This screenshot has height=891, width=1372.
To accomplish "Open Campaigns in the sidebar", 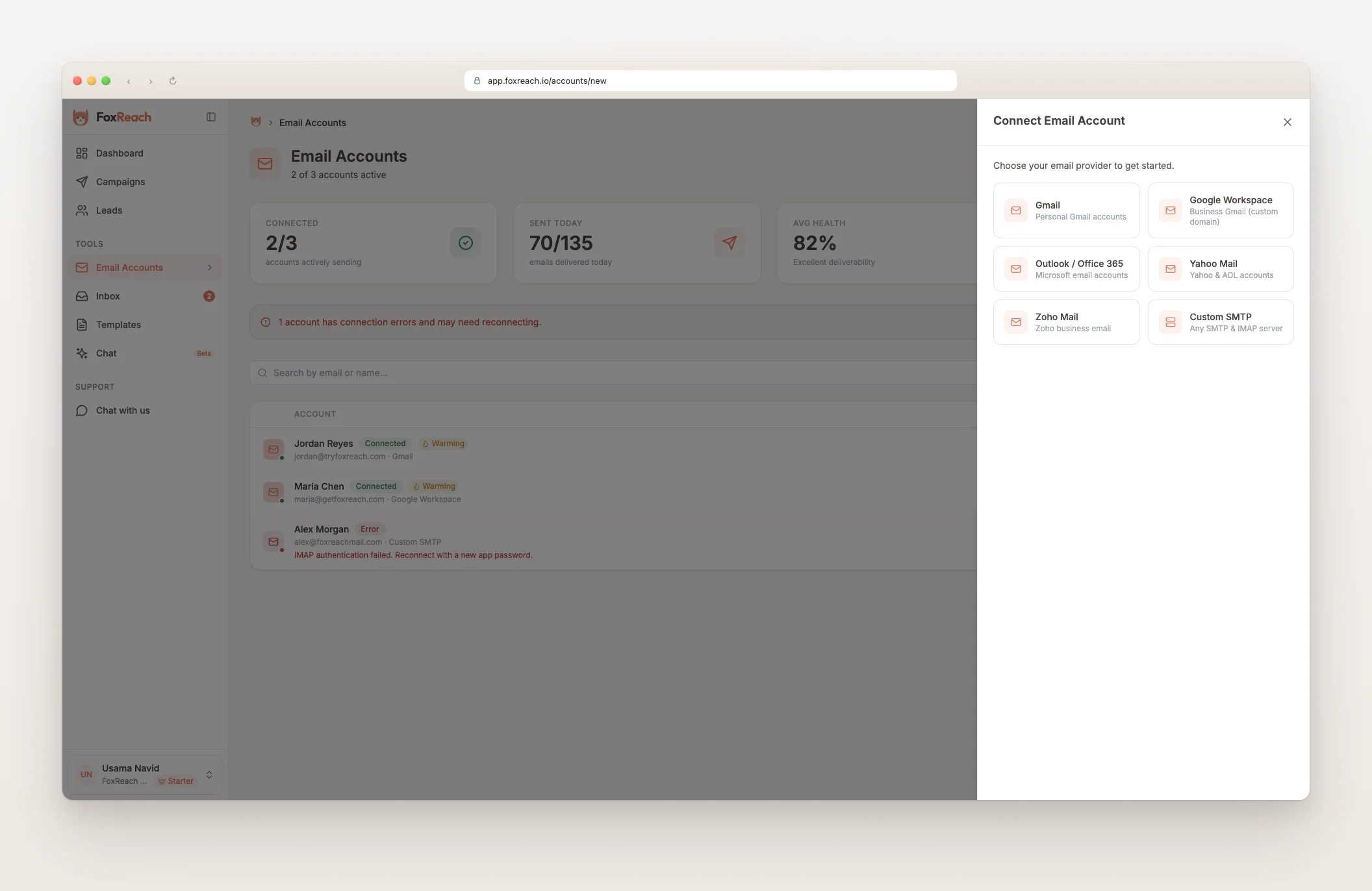I will coord(120,182).
